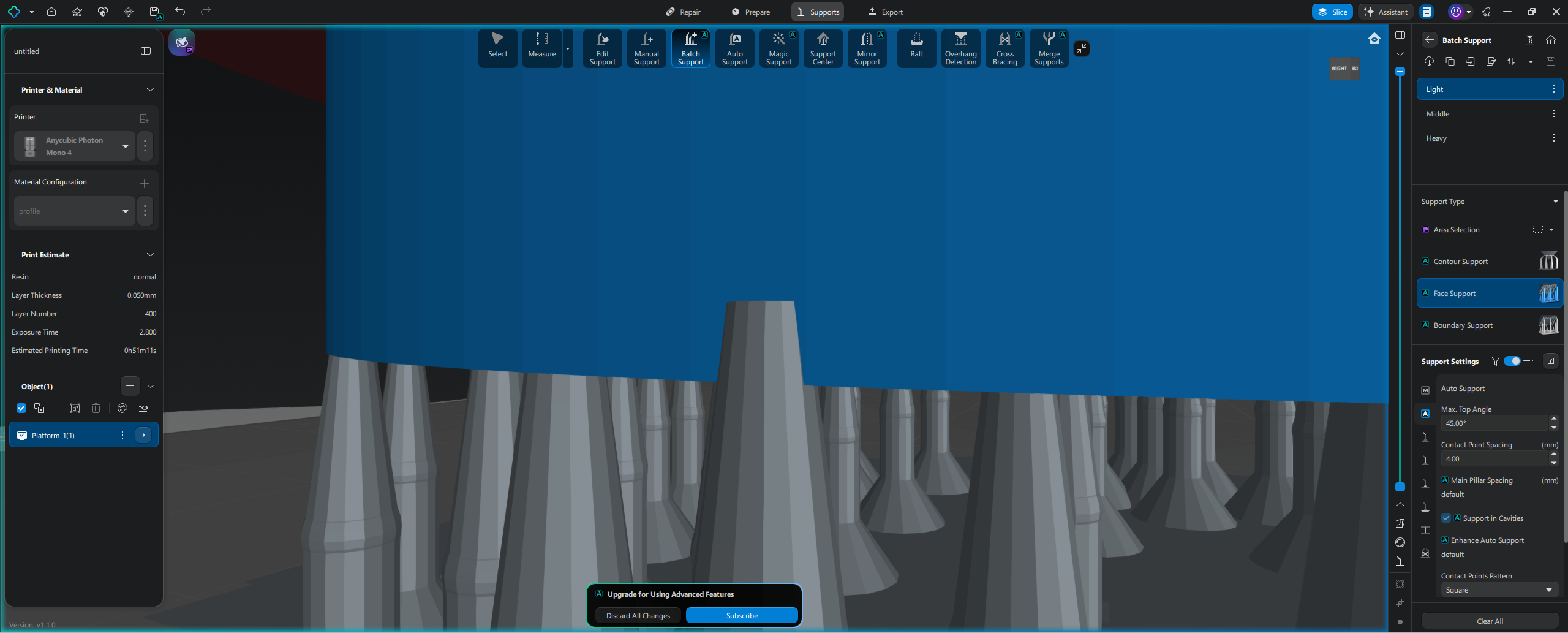
Task: Add a new object with the plus button
Action: (x=130, y=386)
